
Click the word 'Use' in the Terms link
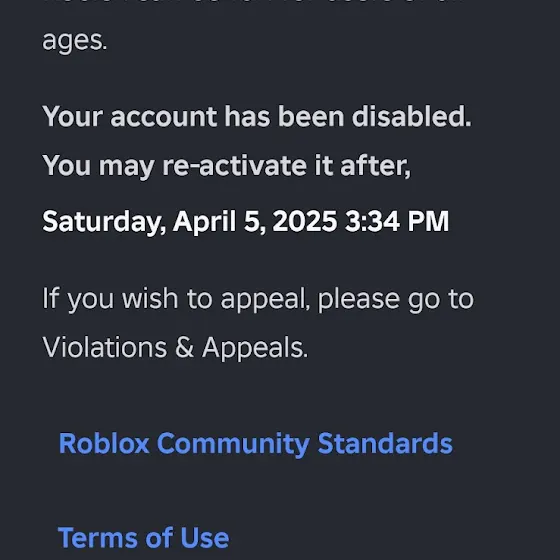[x=205, y=538]
